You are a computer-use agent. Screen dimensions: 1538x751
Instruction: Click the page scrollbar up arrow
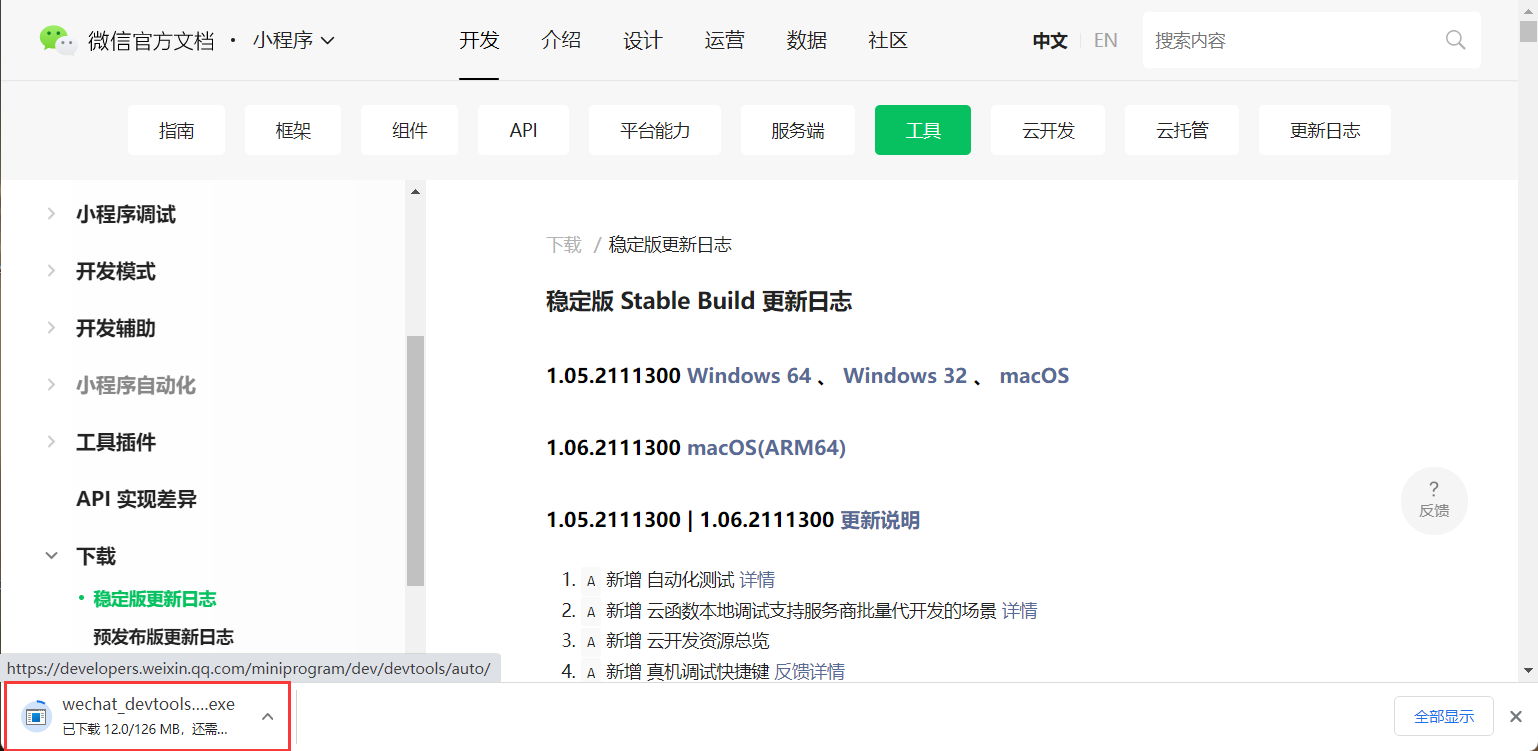(x=1527, y=9)
